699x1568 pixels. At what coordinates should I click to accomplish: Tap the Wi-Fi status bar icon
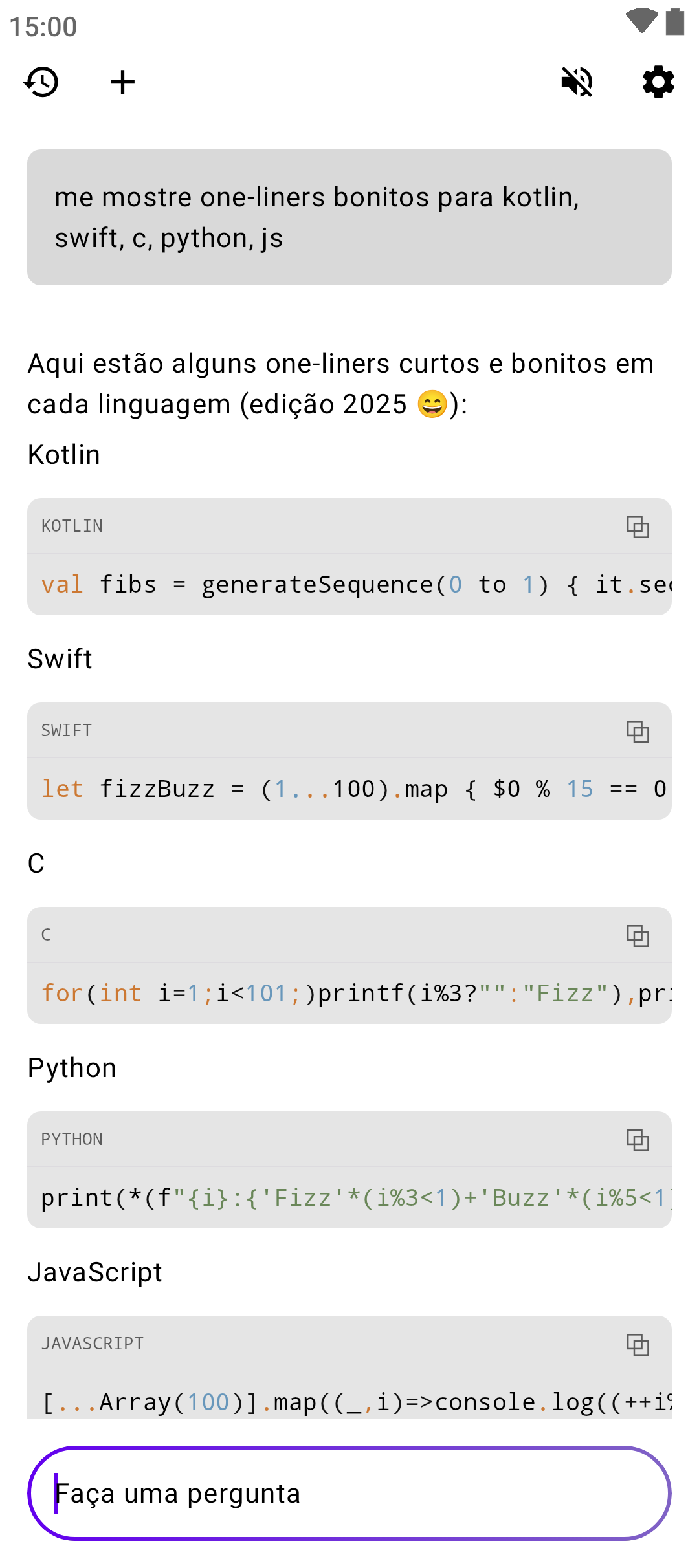[x=641, y=21]
